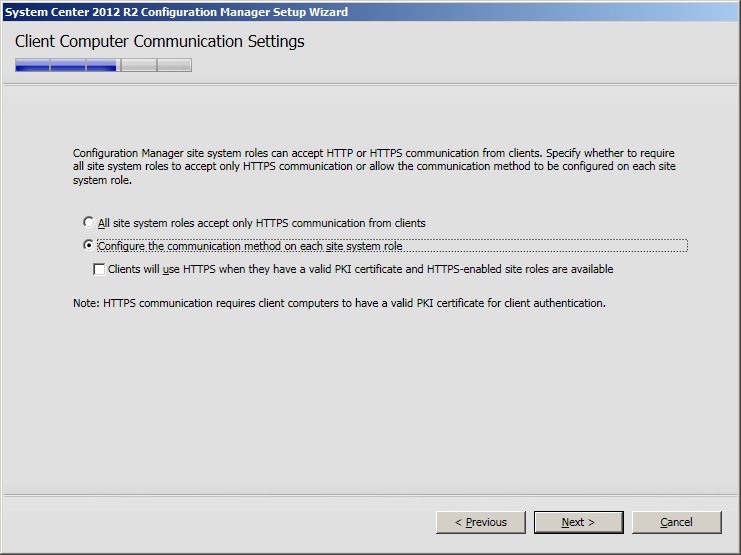Screen dimensions: 741x555
Task: Click the first filled progress bar segment
Action: coord(32,66)
